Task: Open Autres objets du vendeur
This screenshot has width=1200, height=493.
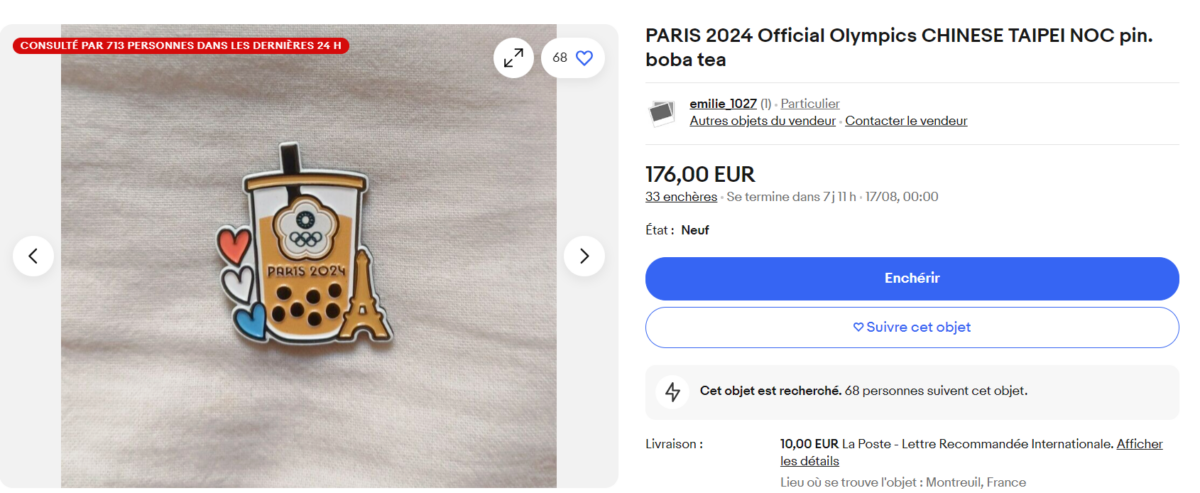Action: coord(762,121)
